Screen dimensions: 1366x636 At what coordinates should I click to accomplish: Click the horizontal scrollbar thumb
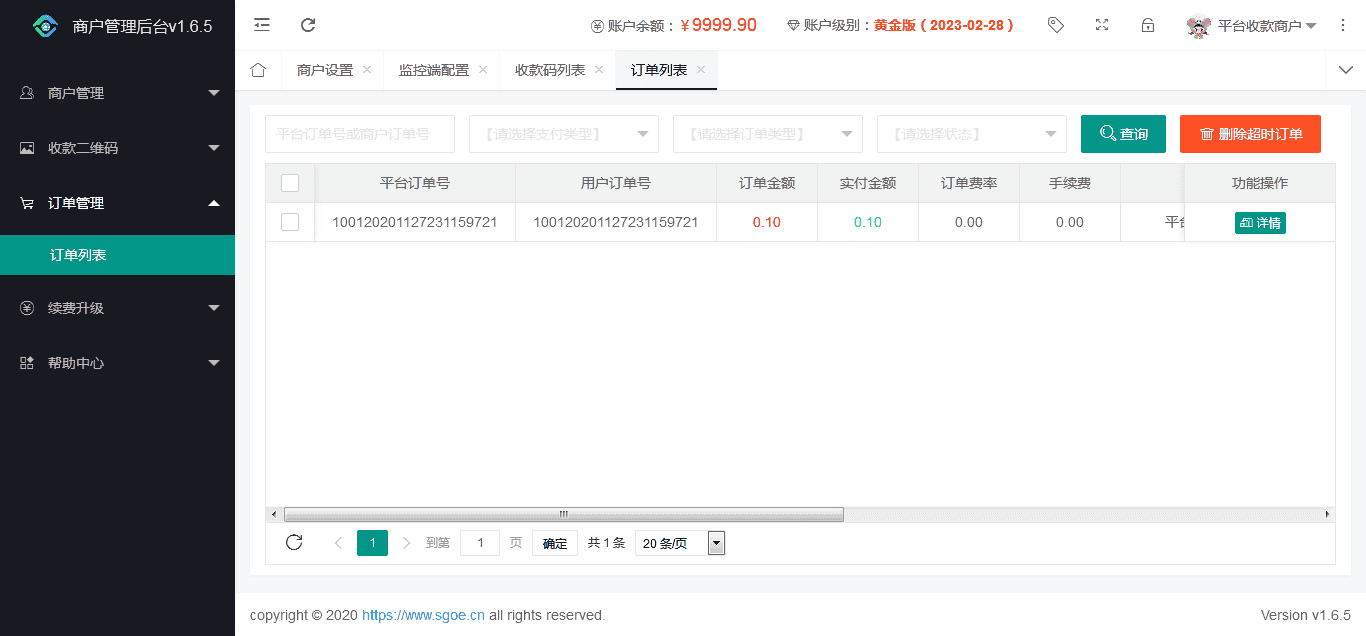pyautogui.click(x=564, y=514)
